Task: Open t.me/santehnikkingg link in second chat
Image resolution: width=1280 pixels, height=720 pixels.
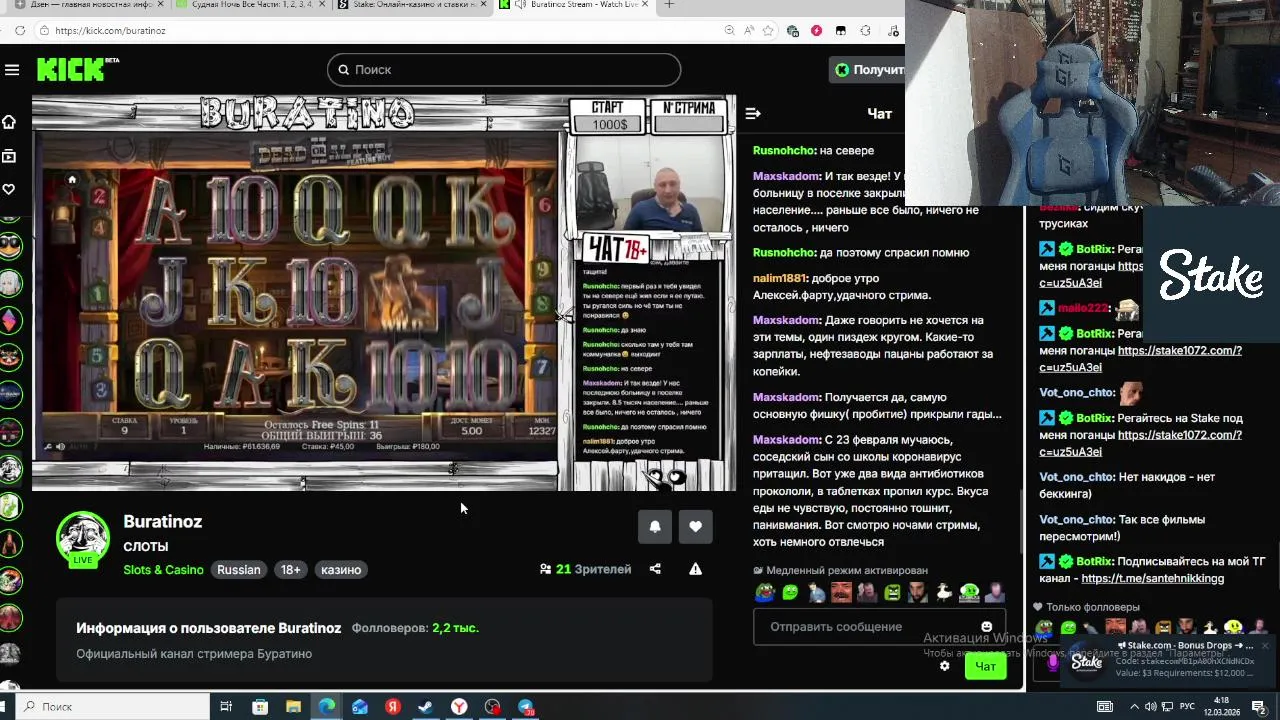Action: click(x=1152, y=578)
